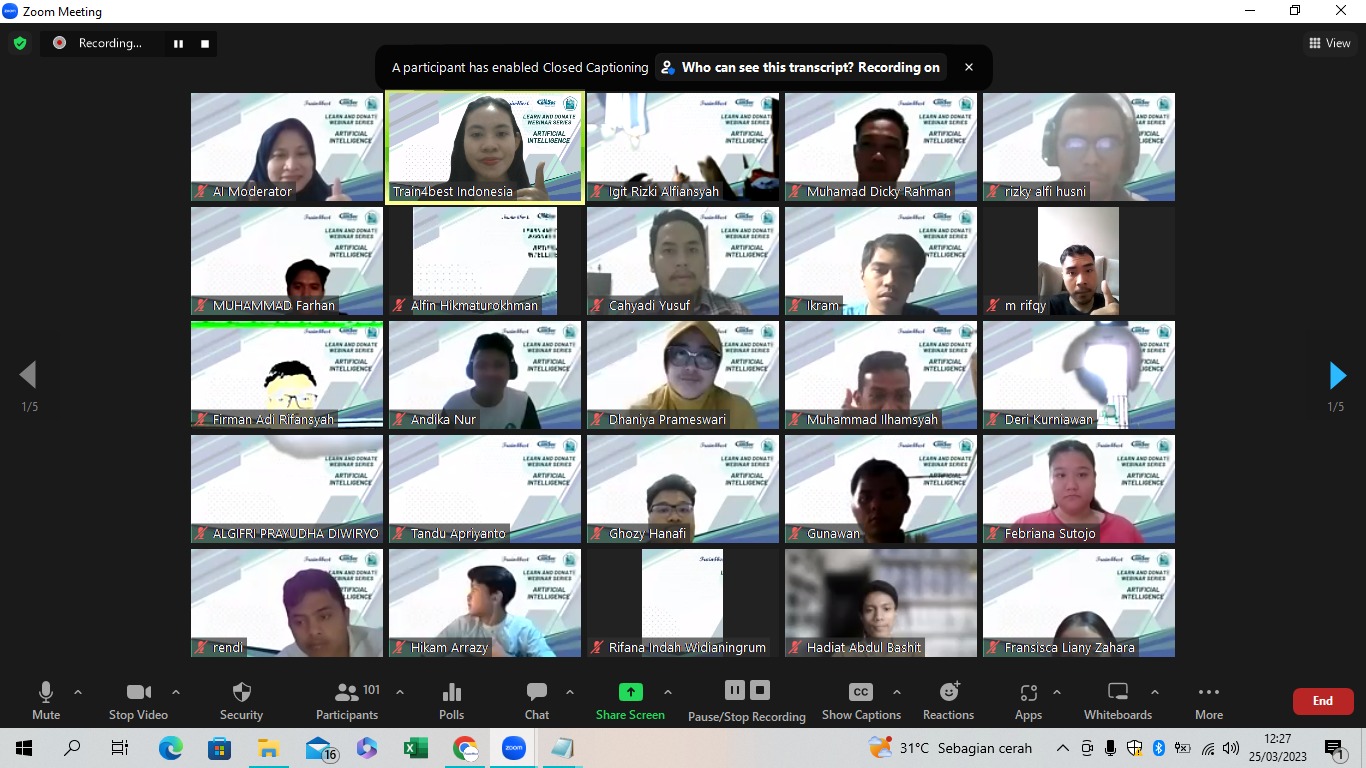Go to next page of participant videos

pos(1337,376)
